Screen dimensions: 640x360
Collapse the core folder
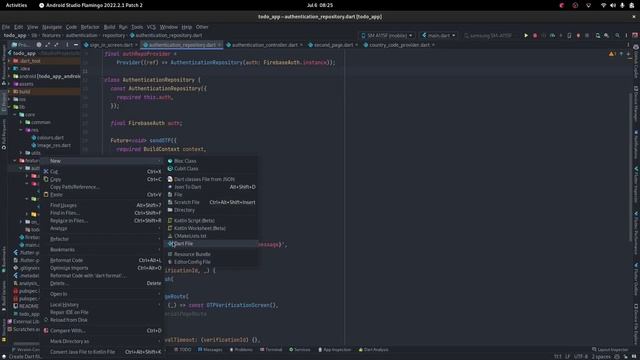[15, 115]
